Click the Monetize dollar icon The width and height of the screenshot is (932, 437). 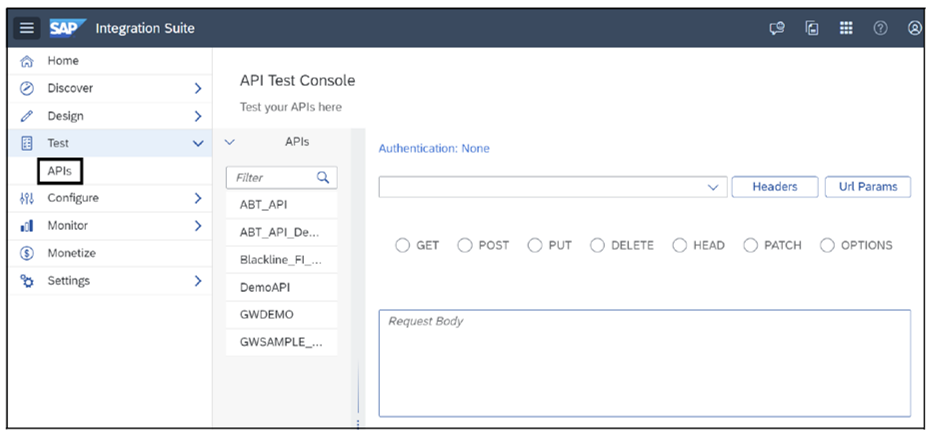[x=27, y=253]
